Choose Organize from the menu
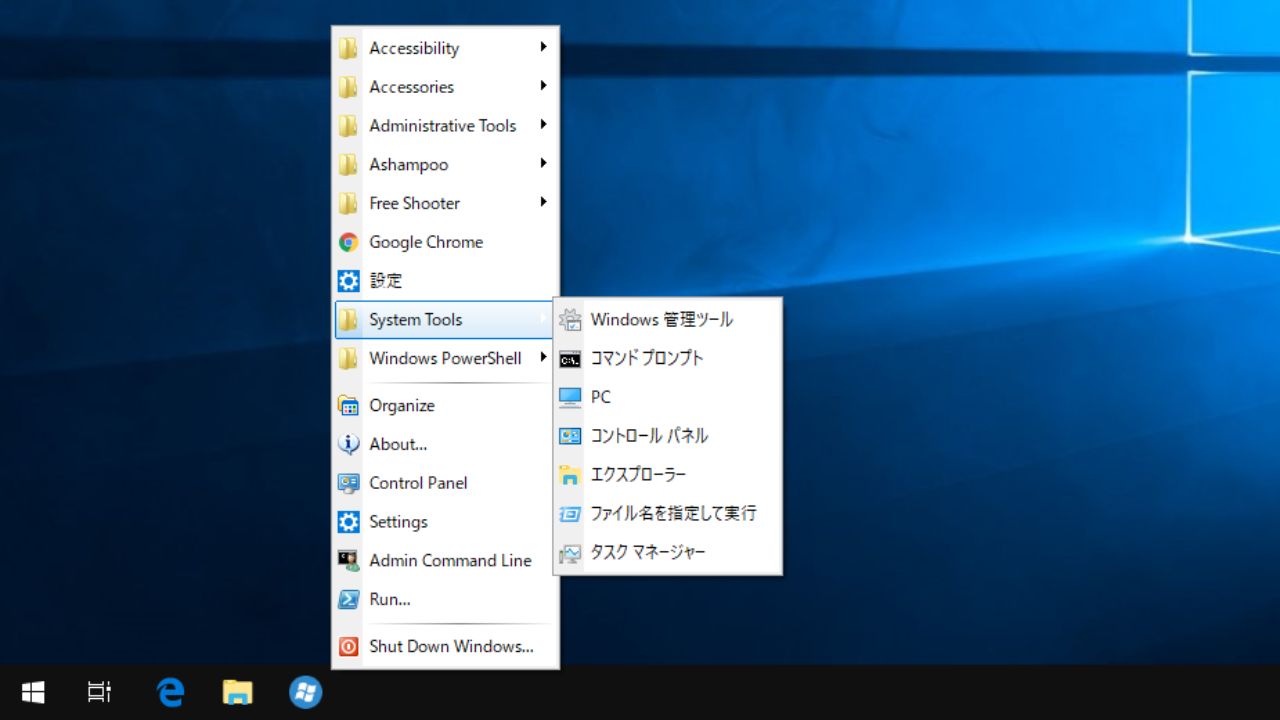 click(445, 405)
